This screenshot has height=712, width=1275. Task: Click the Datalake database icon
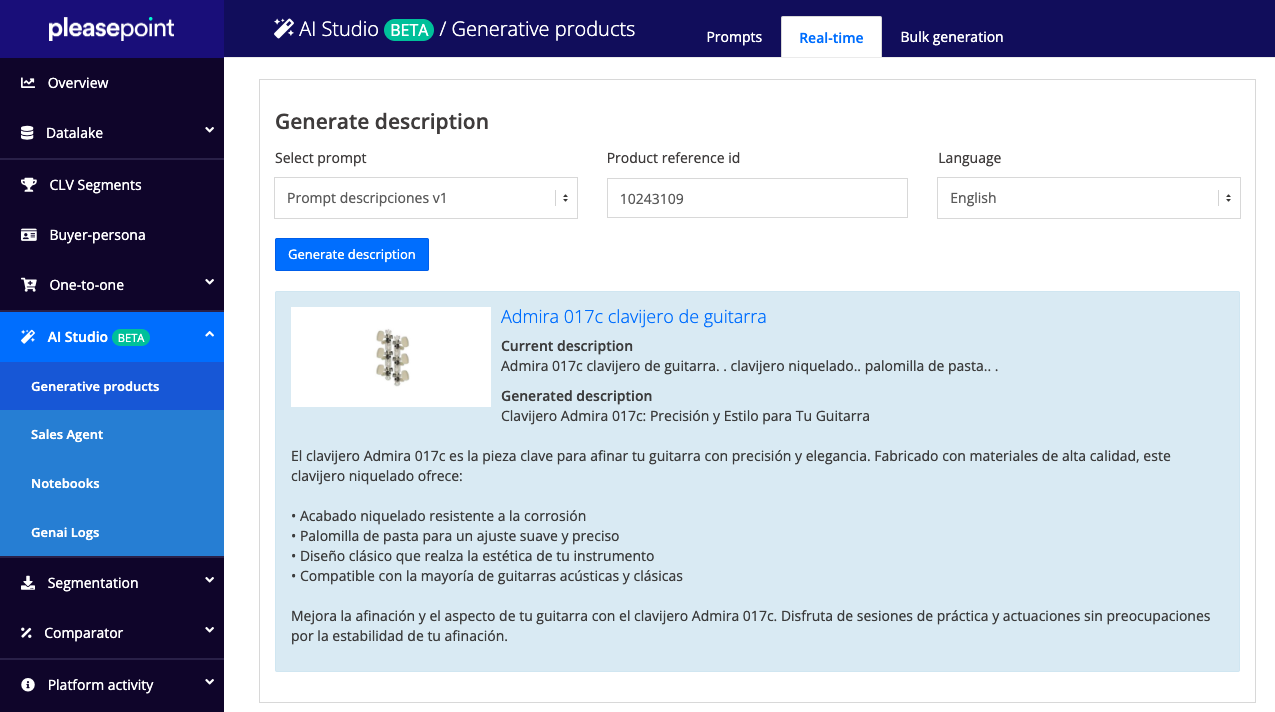click(x=27, y=133)
